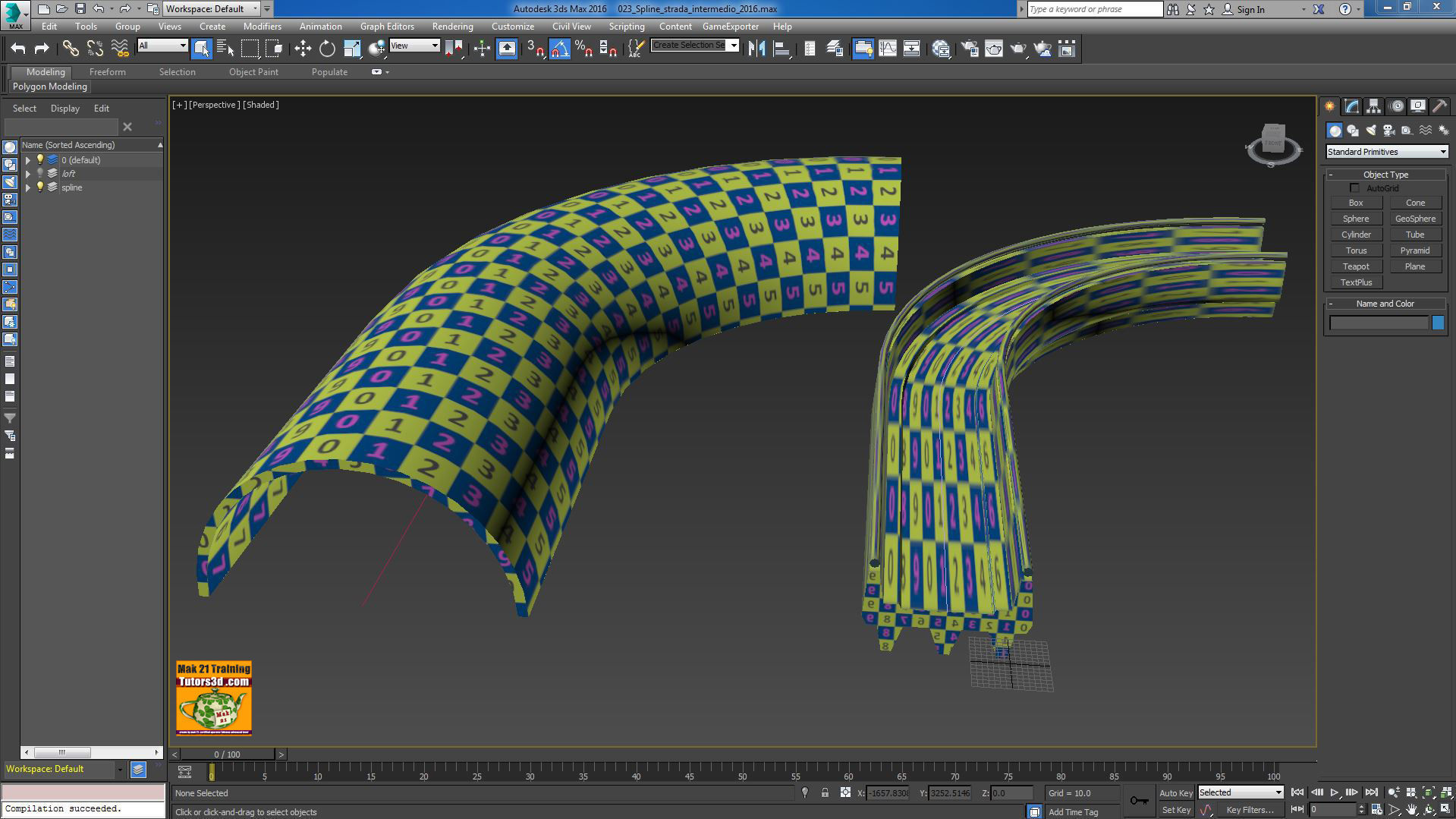Open the Rendering menu
The image size is (1456, 819).
[452, 27]
